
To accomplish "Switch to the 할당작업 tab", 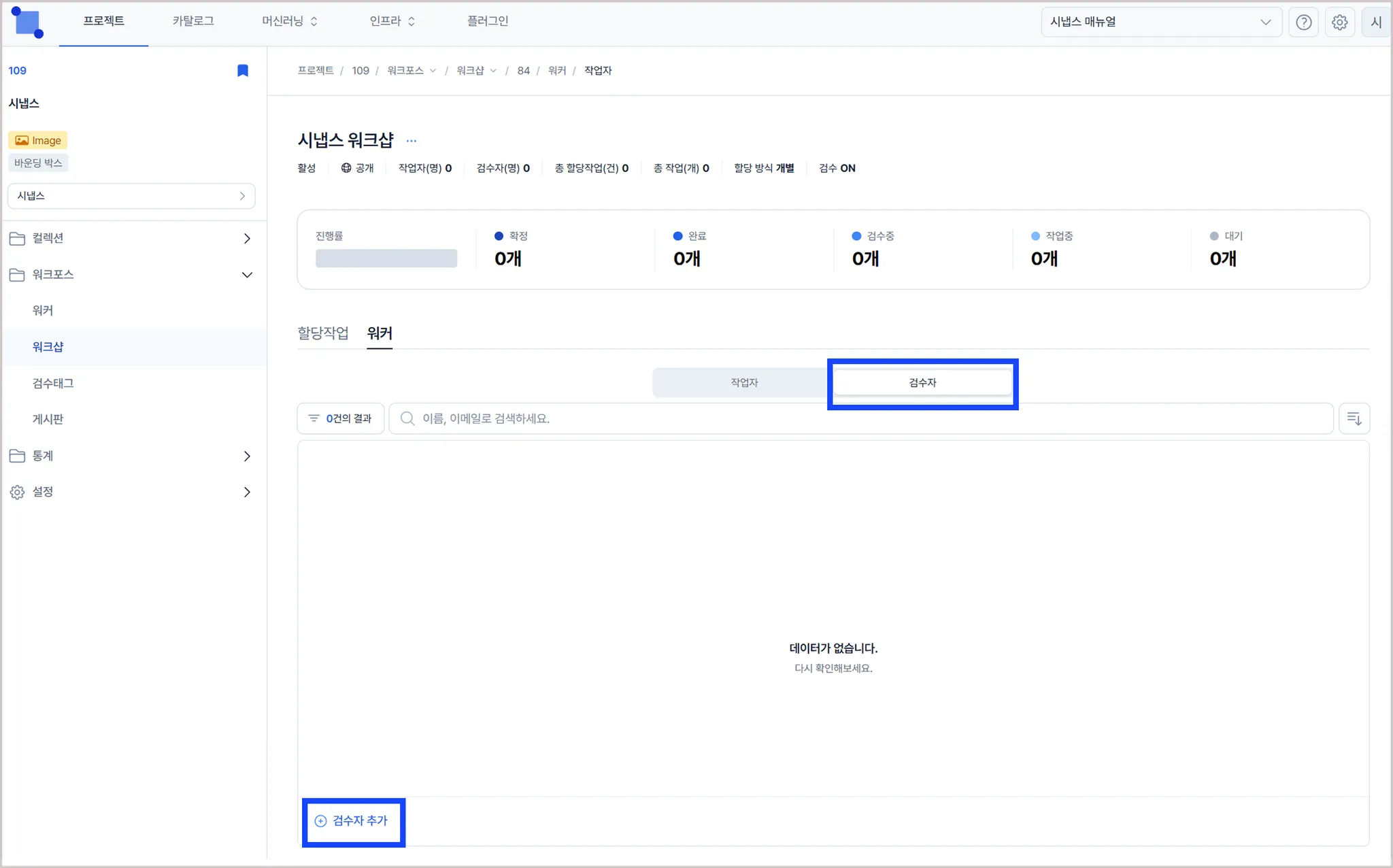I will (323, 333).
